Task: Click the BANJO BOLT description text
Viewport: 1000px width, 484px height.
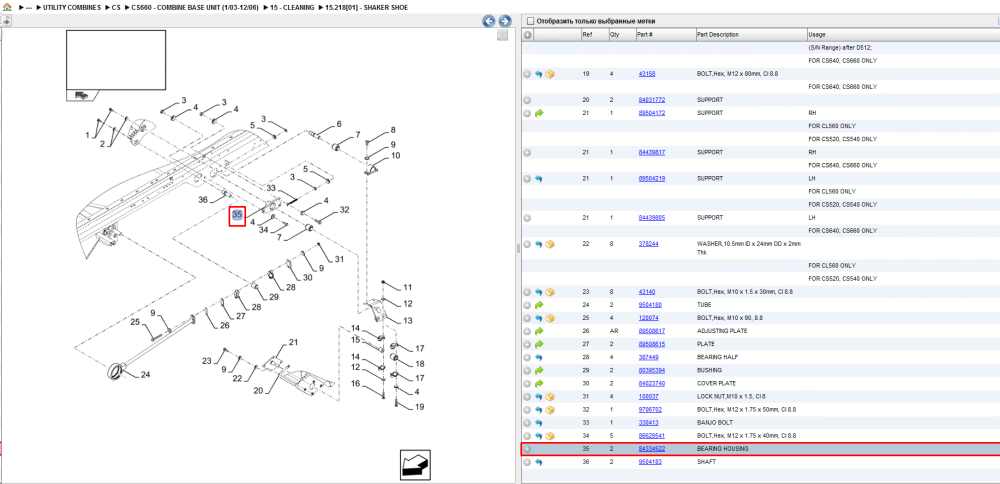Action: click(x=714, y=423)
